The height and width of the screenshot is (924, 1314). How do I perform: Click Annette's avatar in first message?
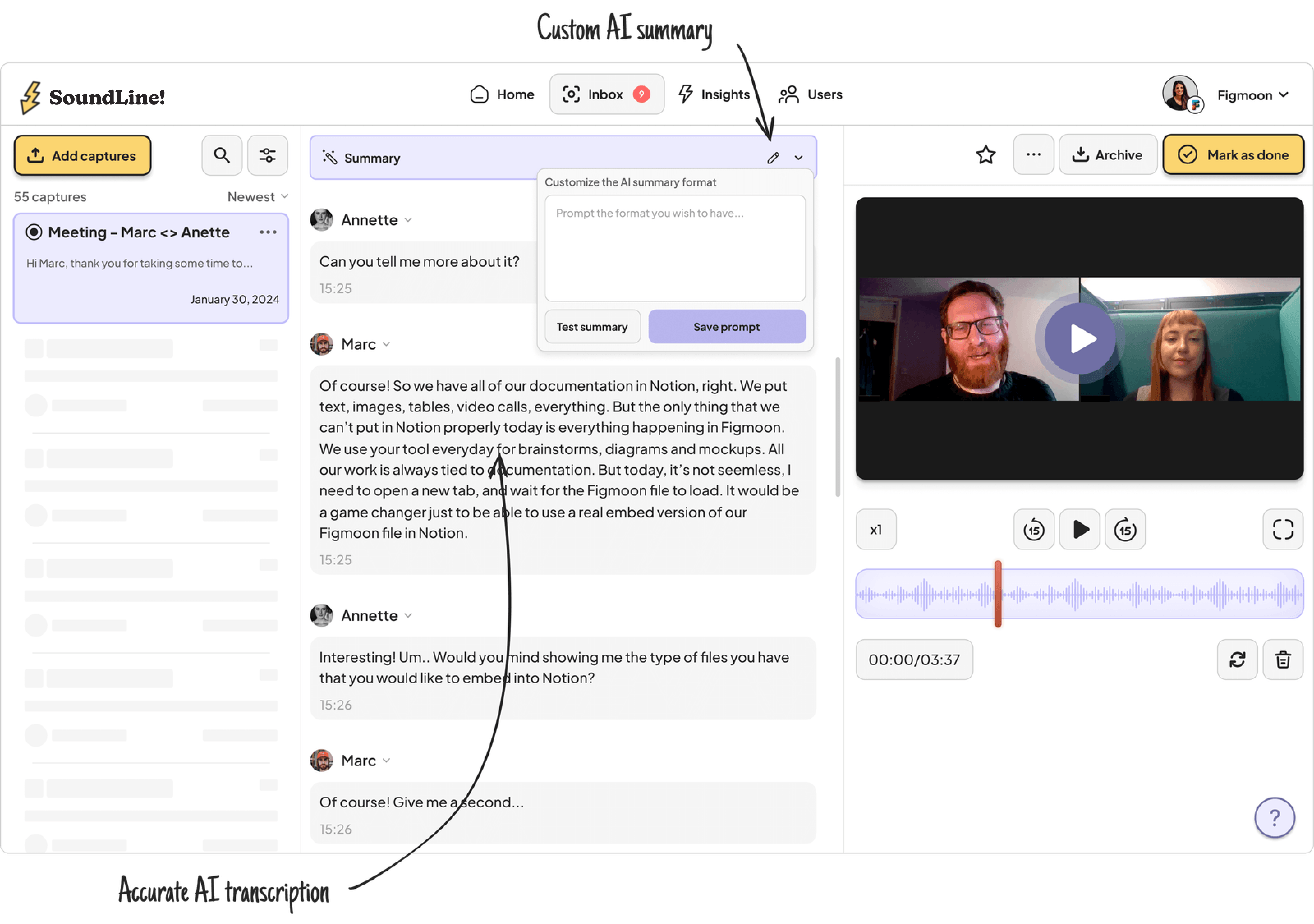(322, 220)
